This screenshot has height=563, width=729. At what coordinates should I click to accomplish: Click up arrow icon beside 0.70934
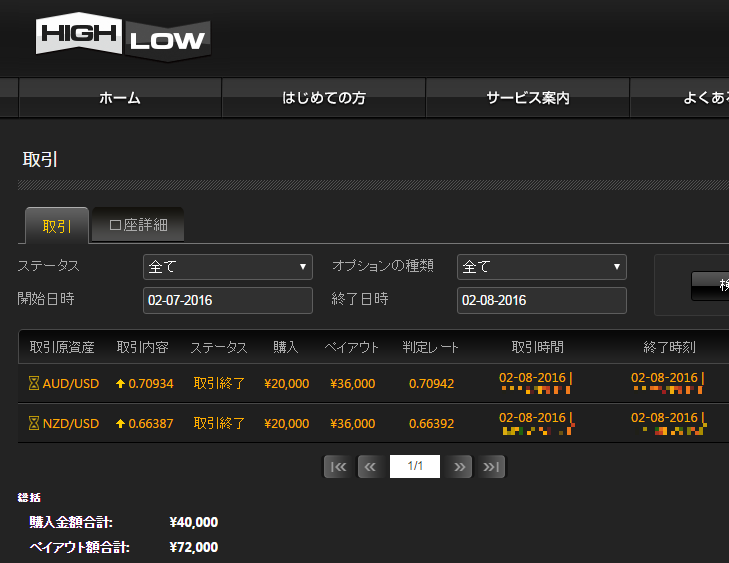[120, 384]
